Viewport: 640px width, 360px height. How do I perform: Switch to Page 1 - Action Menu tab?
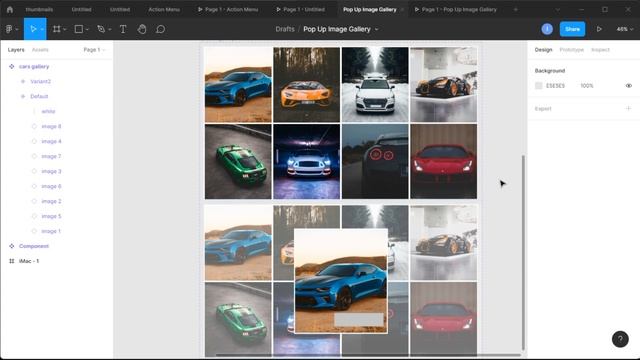pos(228,9)
